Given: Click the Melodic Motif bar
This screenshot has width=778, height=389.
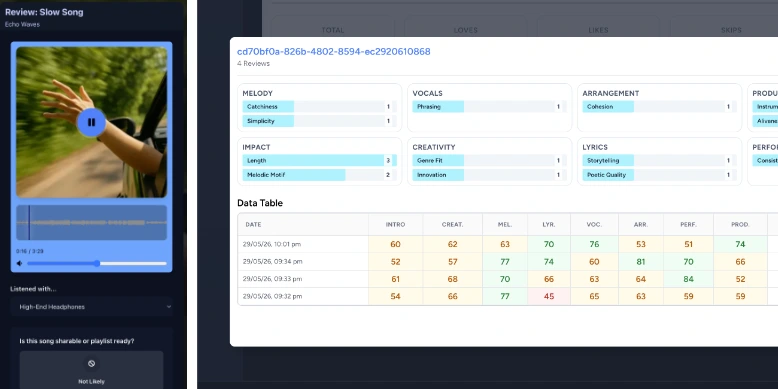Looking at the screenshot, I should [319, 175].
